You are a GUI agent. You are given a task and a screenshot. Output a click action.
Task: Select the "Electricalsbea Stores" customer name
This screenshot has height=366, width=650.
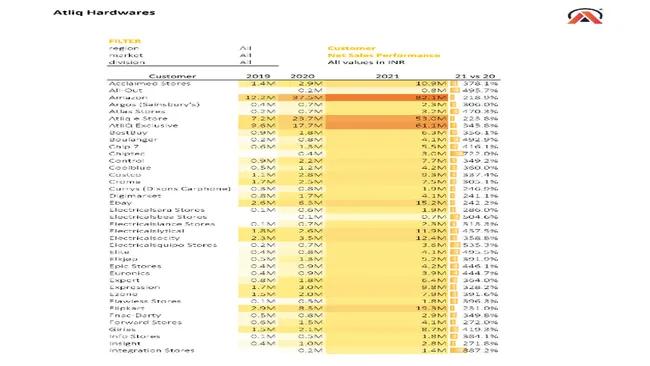point(158,217)
